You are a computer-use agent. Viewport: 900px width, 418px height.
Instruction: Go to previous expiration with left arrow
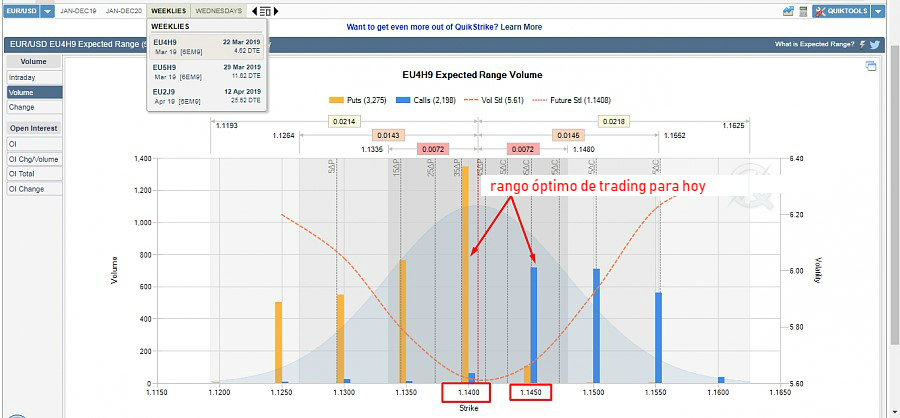[253, 11]
